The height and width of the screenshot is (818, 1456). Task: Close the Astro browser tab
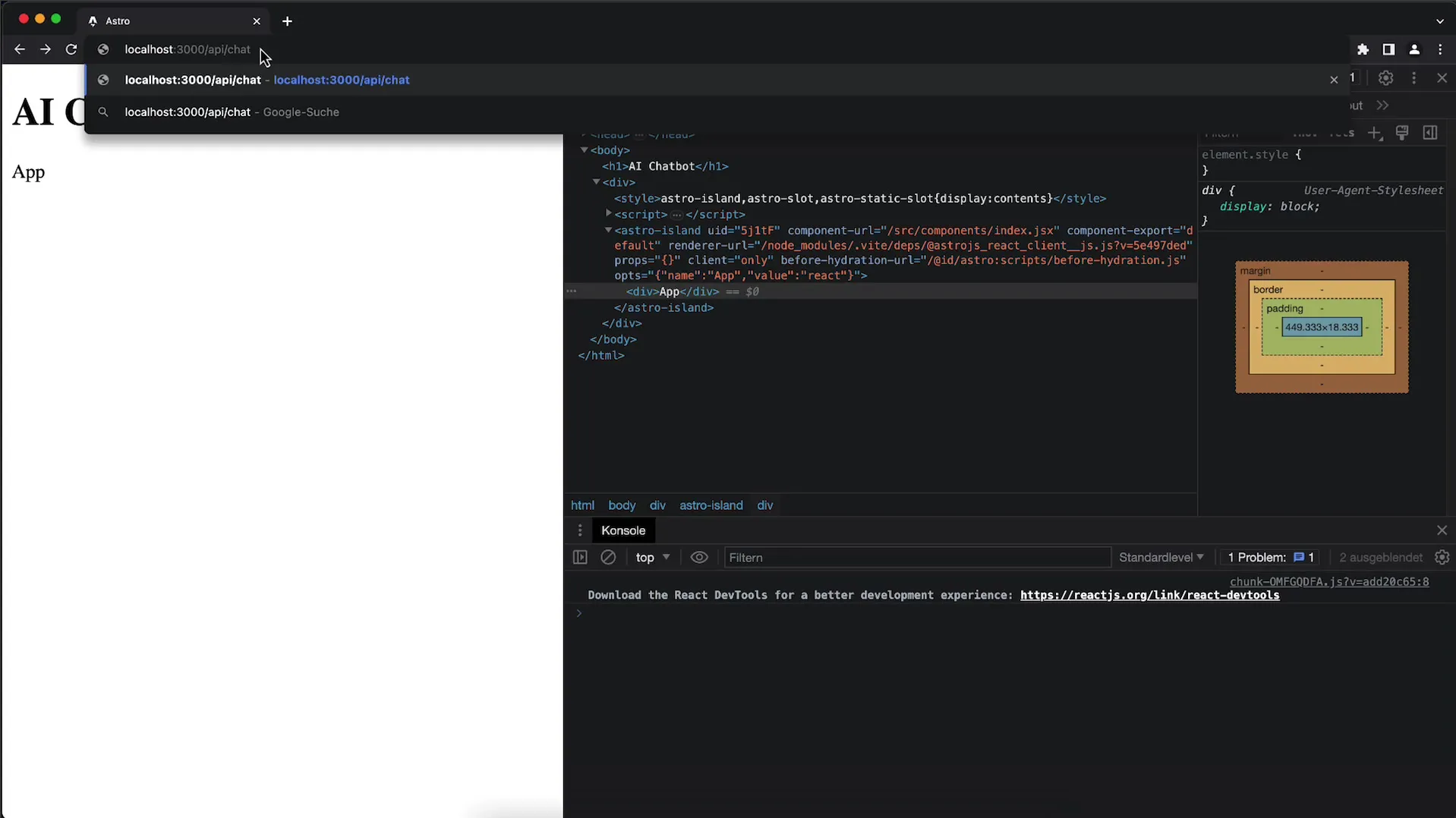coord(257,21)
